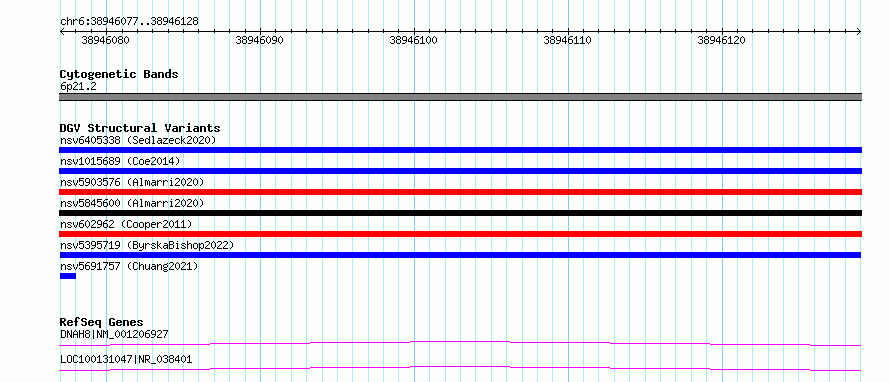Open DNAH8|NM_001206927 gene label
Viewport: 890px width, 382px height.
click(114, 334)
